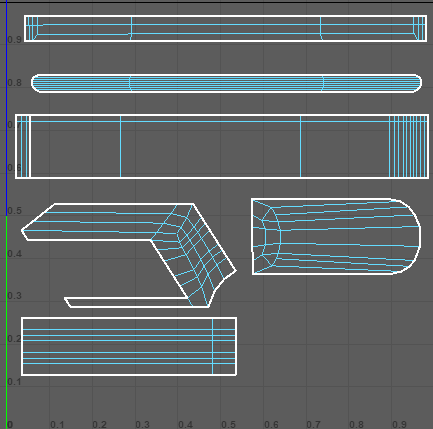Click the 0.4 label on the vertical axis
The height and width of the screenshot is (429, 433).
coord(15,254)
